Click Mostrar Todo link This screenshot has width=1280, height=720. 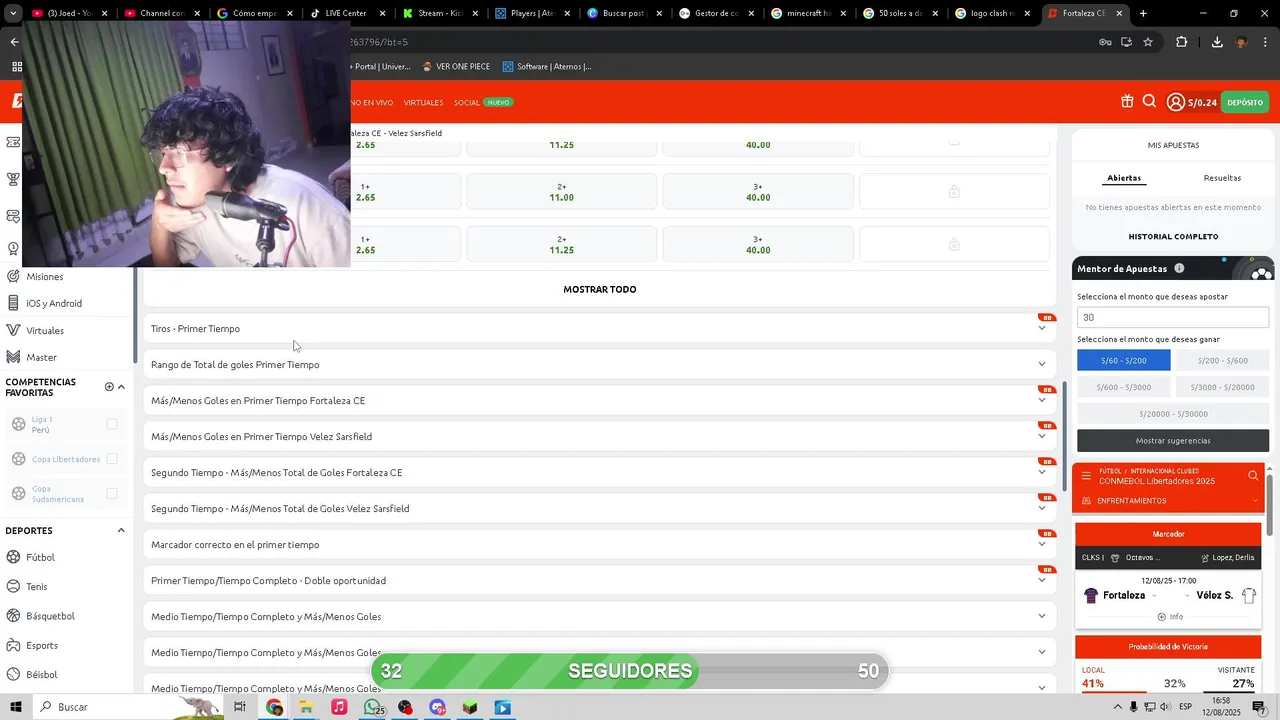[x=600, y=289]
